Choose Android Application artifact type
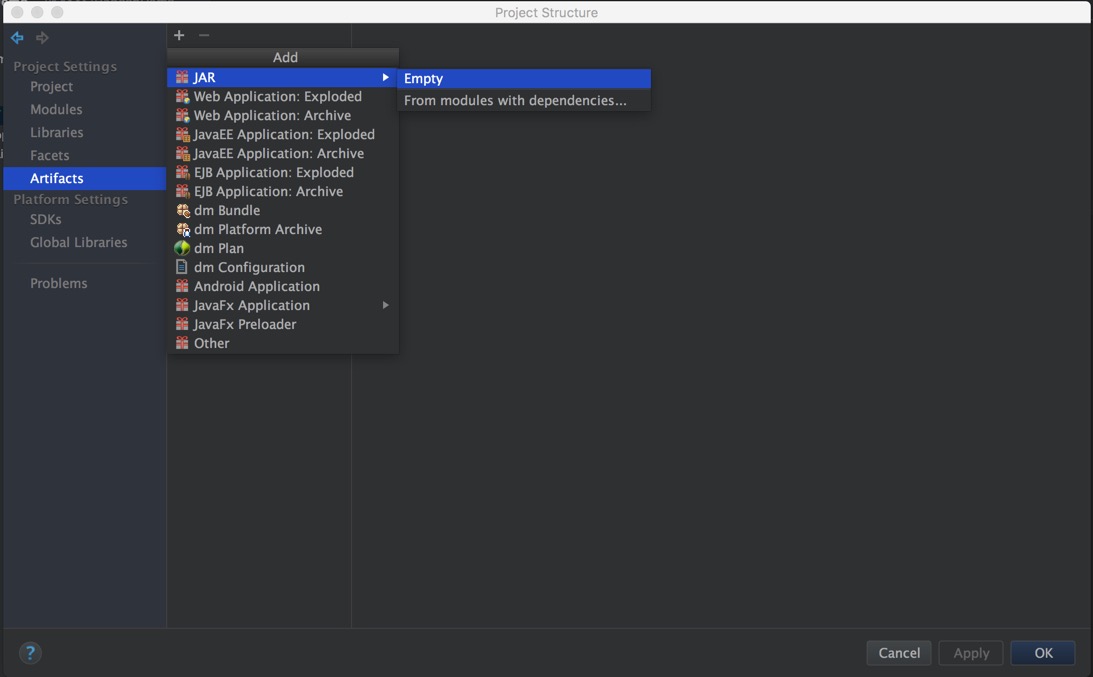Screen dimensions: 1093x677 coord(256,286)
